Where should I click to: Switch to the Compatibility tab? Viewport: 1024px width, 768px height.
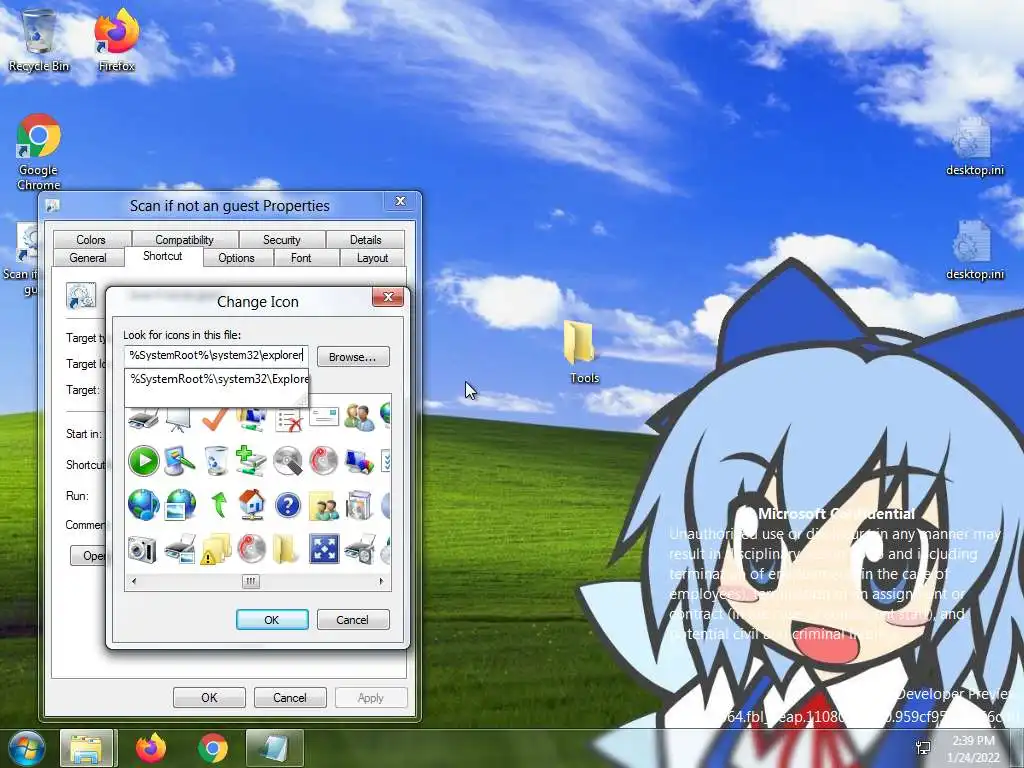184,240
